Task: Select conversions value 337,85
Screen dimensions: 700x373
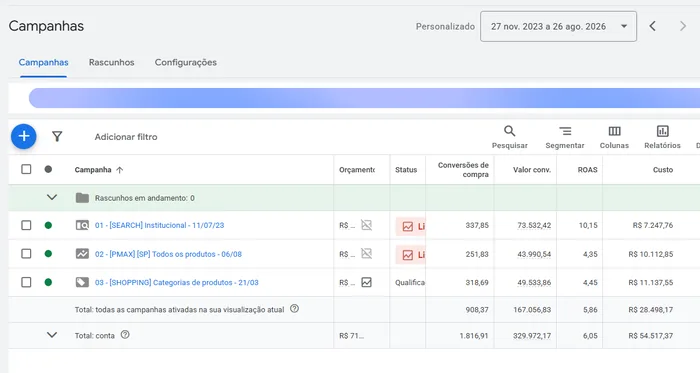Action: click(x=477, y=225)
